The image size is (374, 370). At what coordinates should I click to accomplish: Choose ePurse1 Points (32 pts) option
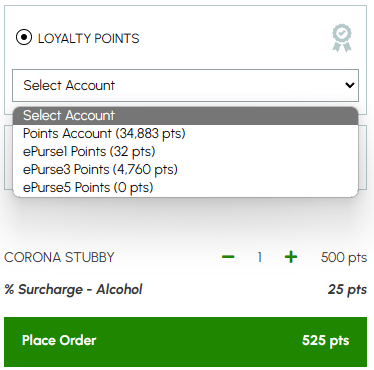[185, 152]
